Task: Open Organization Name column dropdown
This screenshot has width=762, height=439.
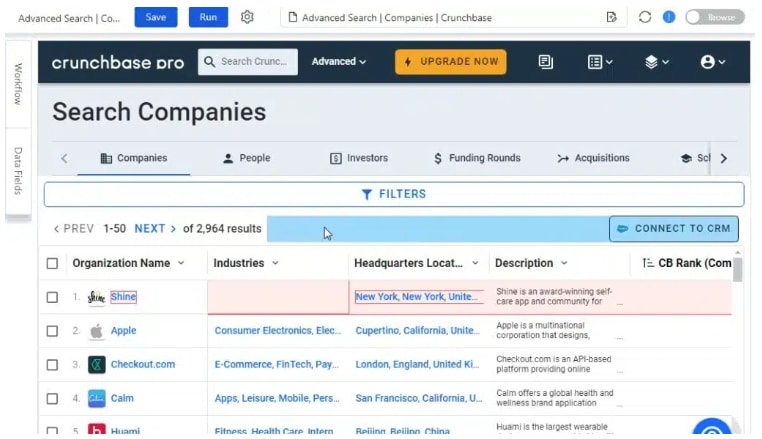Action: click(181, 263)
